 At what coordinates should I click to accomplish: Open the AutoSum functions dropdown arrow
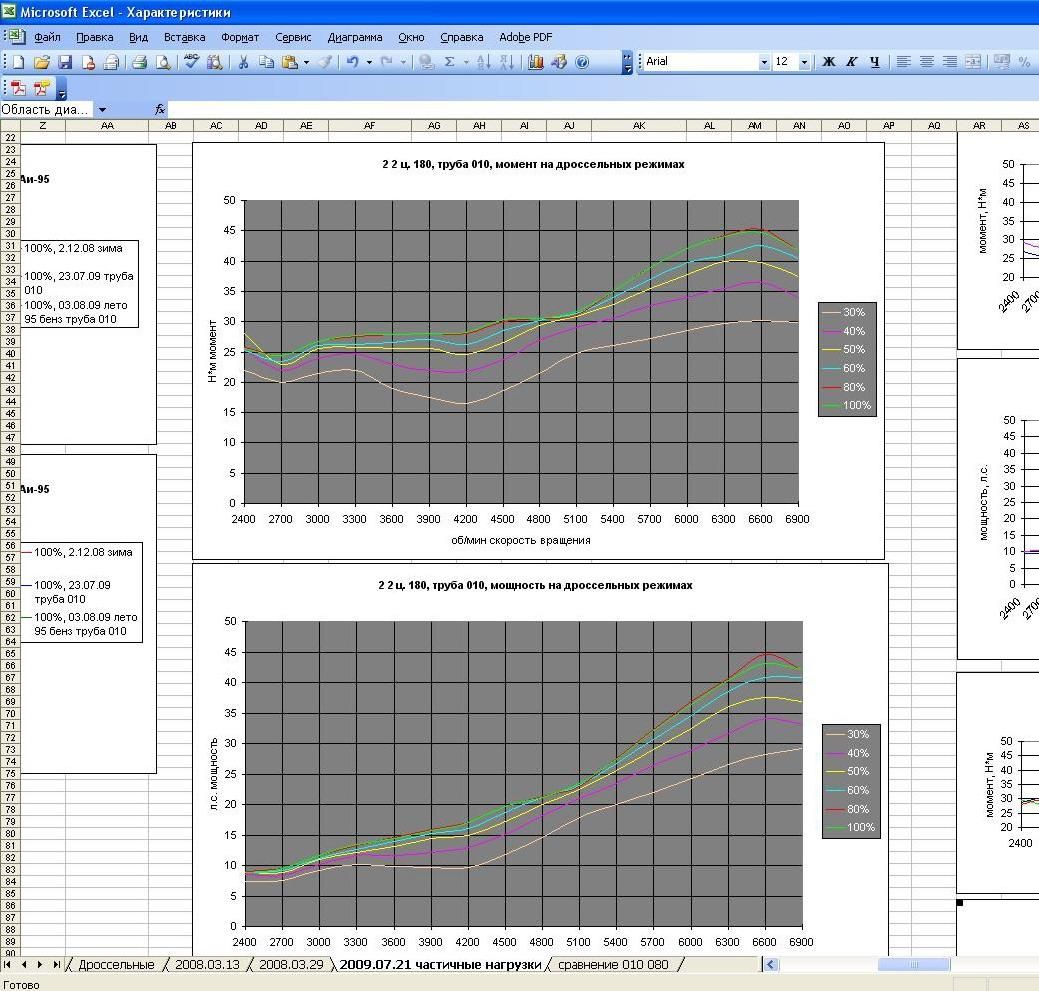[466, 62]
